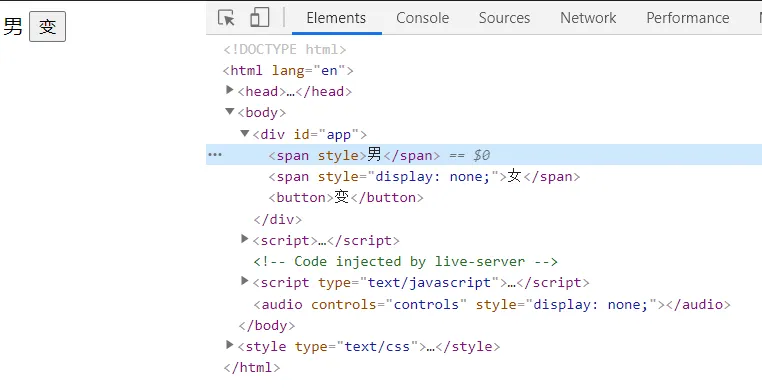Select the button element node in DOM tree
This screenshot has height=389, width=762.
click(x=346, y=197)
